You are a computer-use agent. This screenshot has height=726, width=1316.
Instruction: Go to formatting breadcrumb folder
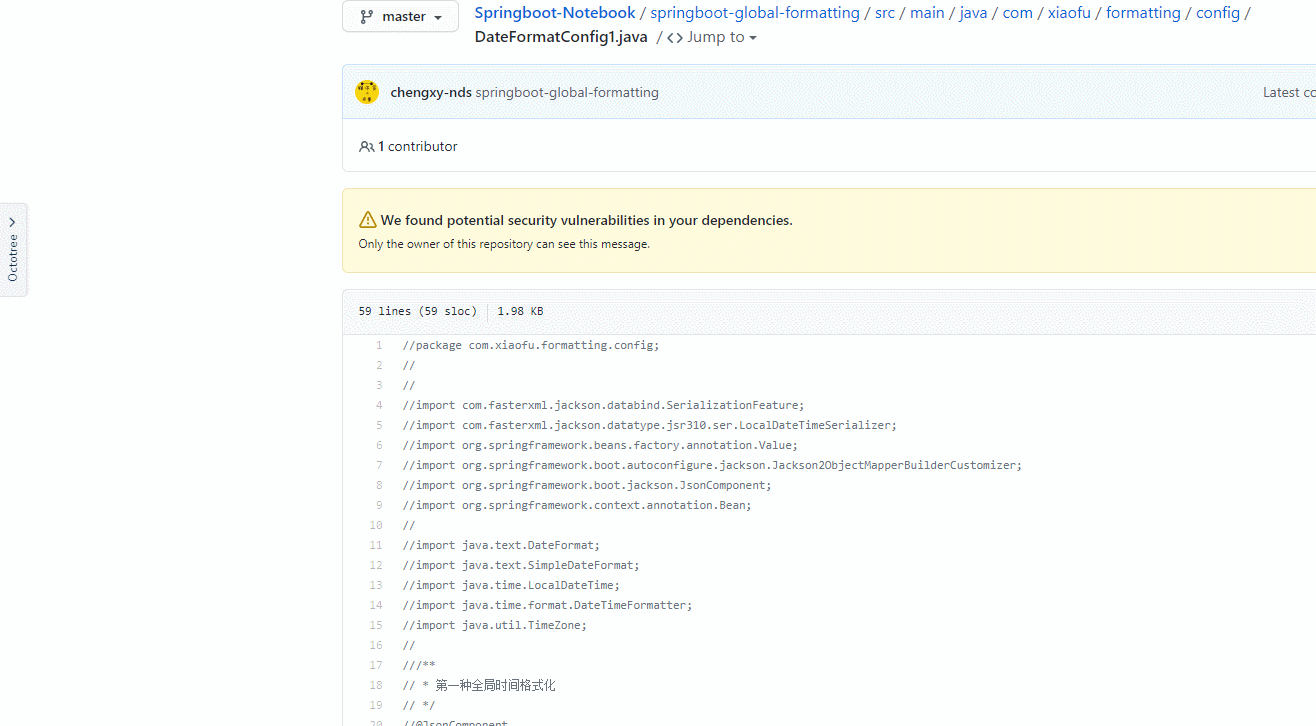(x=1143, y=13)
